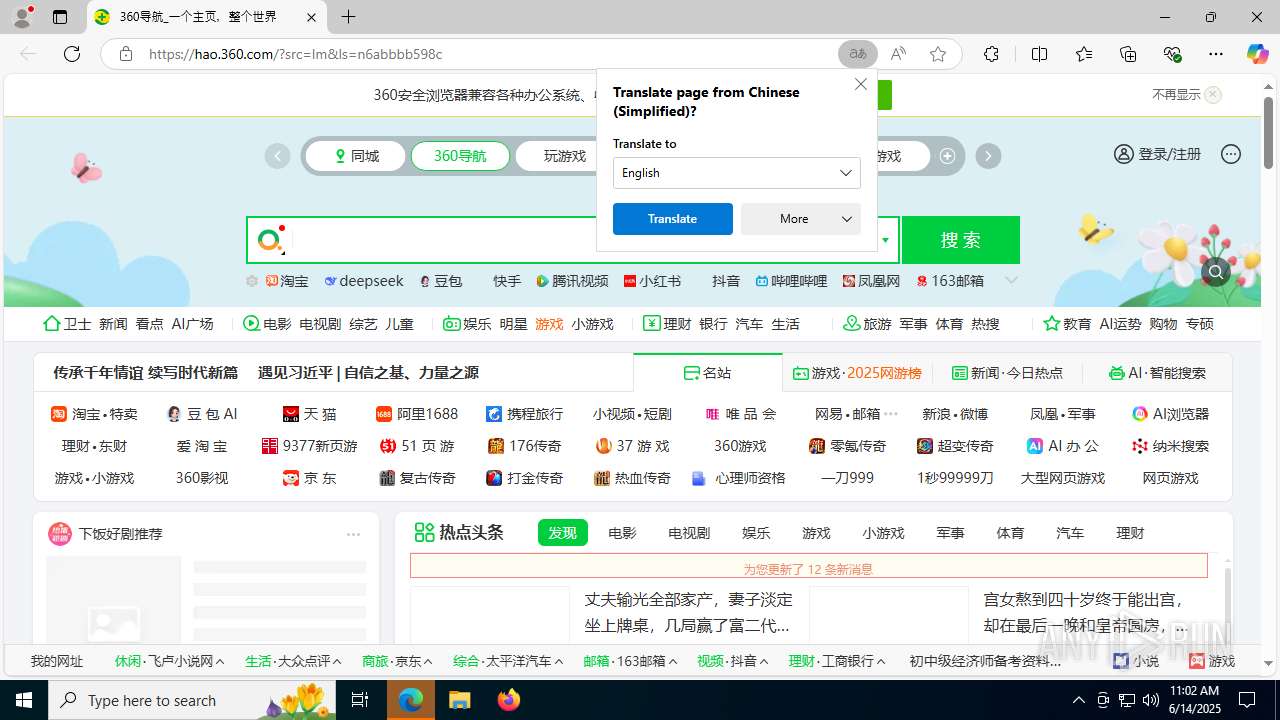This screenshot has width=1280, height=720.
Task: Open the Copilot icon in toolbar
Action: tap(1257, 54)
